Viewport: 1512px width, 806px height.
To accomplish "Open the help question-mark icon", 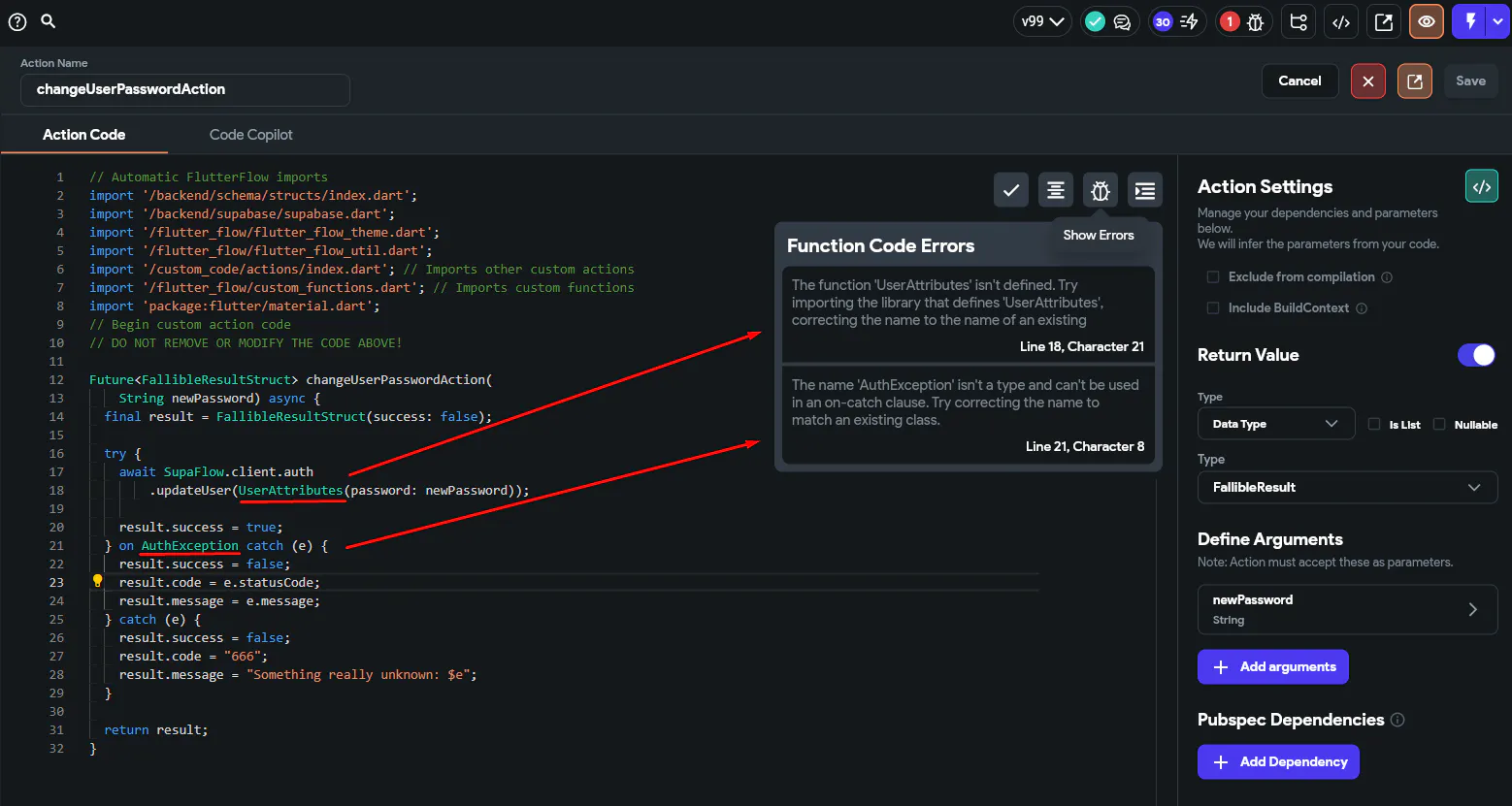I will click(17, 21).
